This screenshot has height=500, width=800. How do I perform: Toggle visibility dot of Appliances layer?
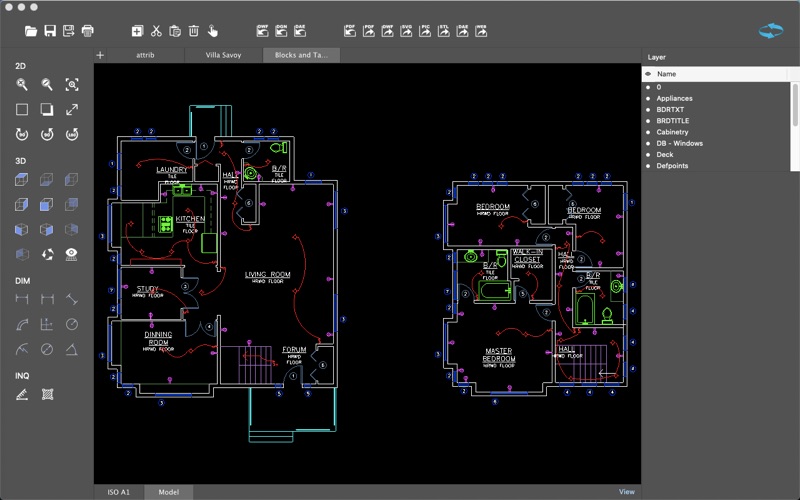tap(648, 99)
